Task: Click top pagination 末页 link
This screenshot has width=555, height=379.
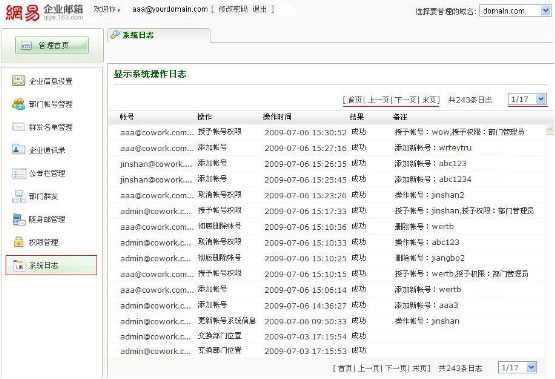Action: point(429,100)
